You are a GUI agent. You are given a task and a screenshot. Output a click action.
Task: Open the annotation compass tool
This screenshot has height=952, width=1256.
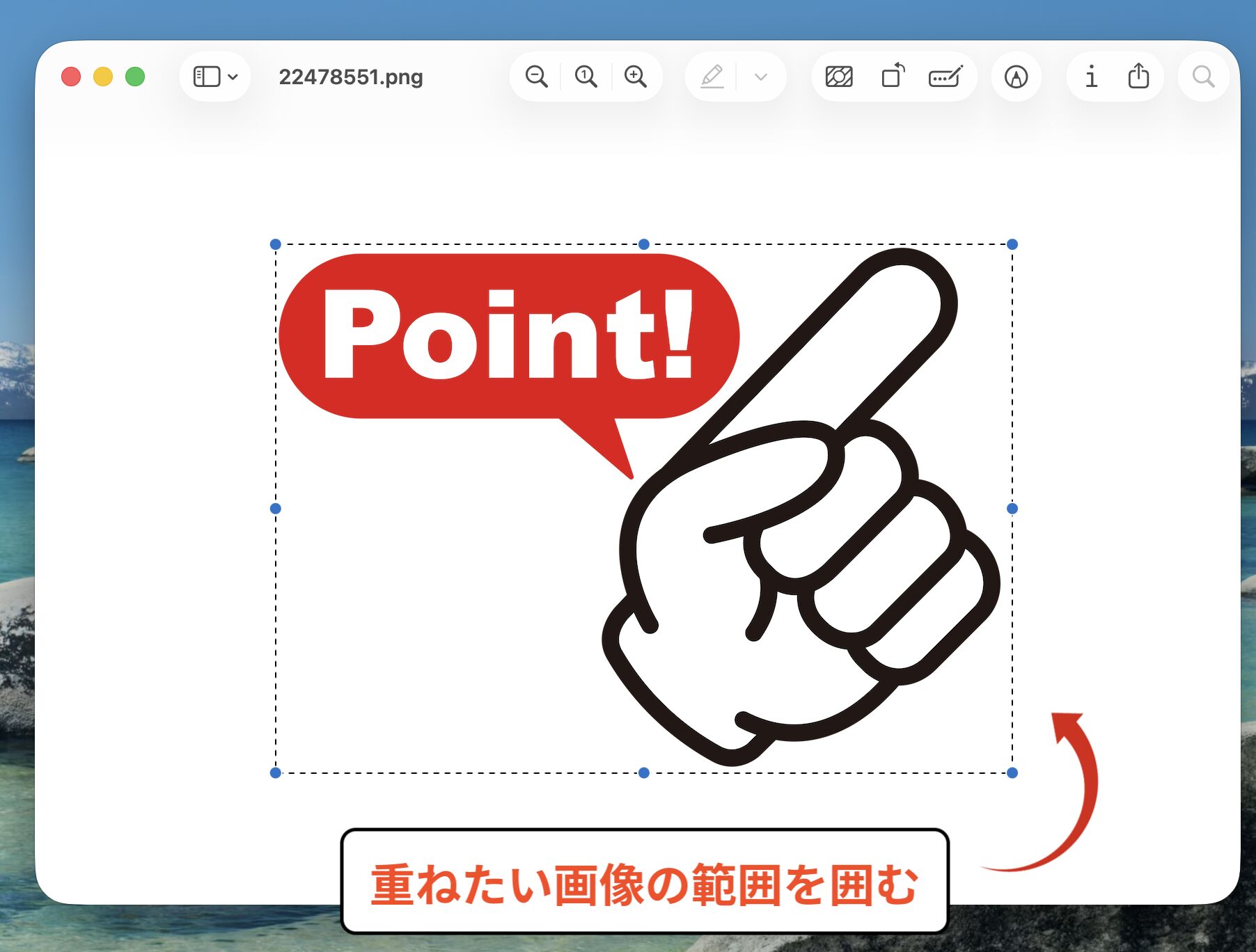tap(1016, 77)
